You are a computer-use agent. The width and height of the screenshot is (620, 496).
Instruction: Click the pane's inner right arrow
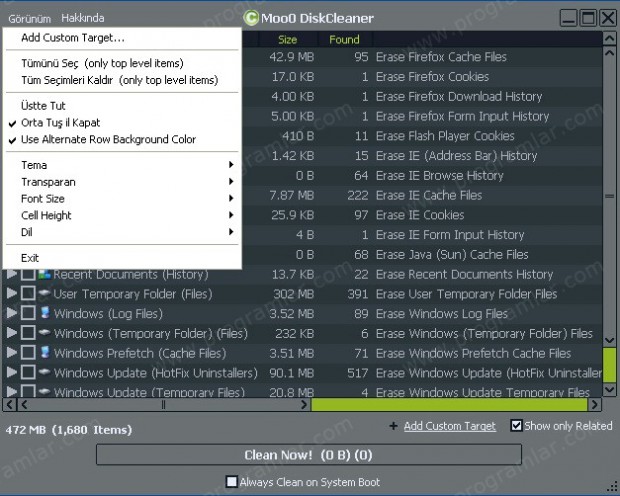[x=303, y=405]
